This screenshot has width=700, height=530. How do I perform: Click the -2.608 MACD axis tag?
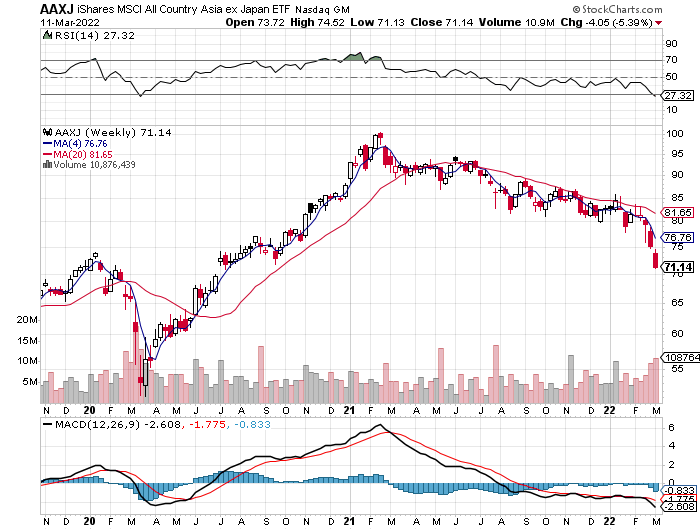point(679,506)
